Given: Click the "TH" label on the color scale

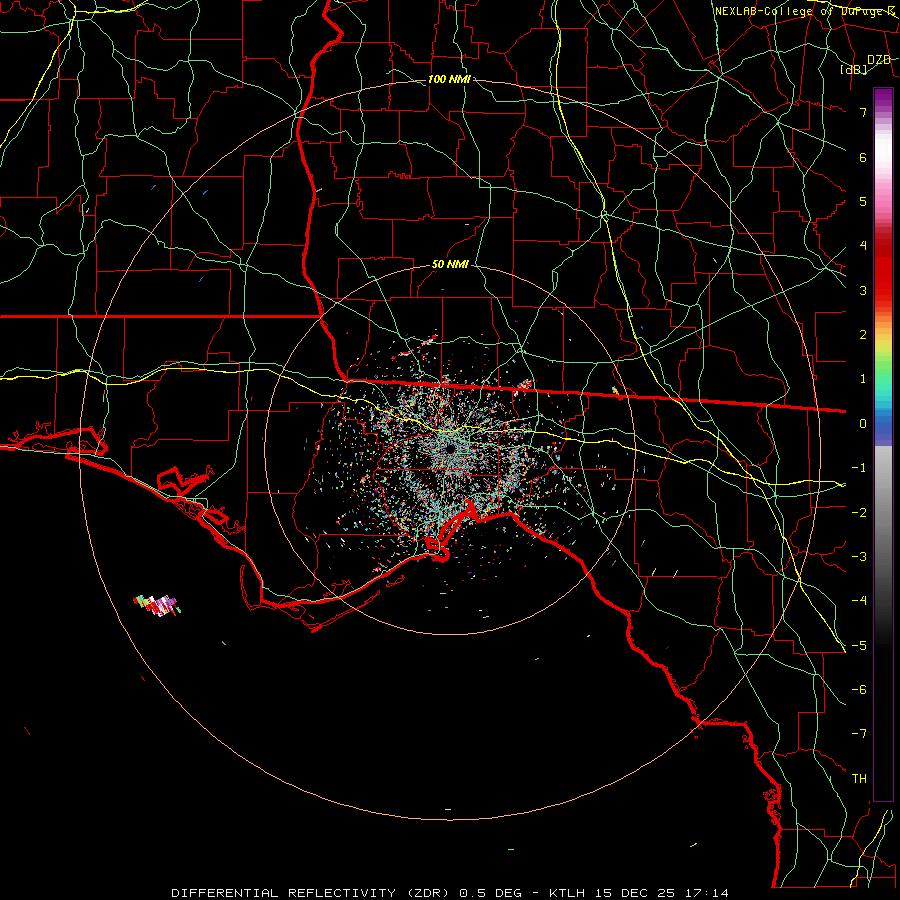Looking at the screenshot, I should coord(859,778).
